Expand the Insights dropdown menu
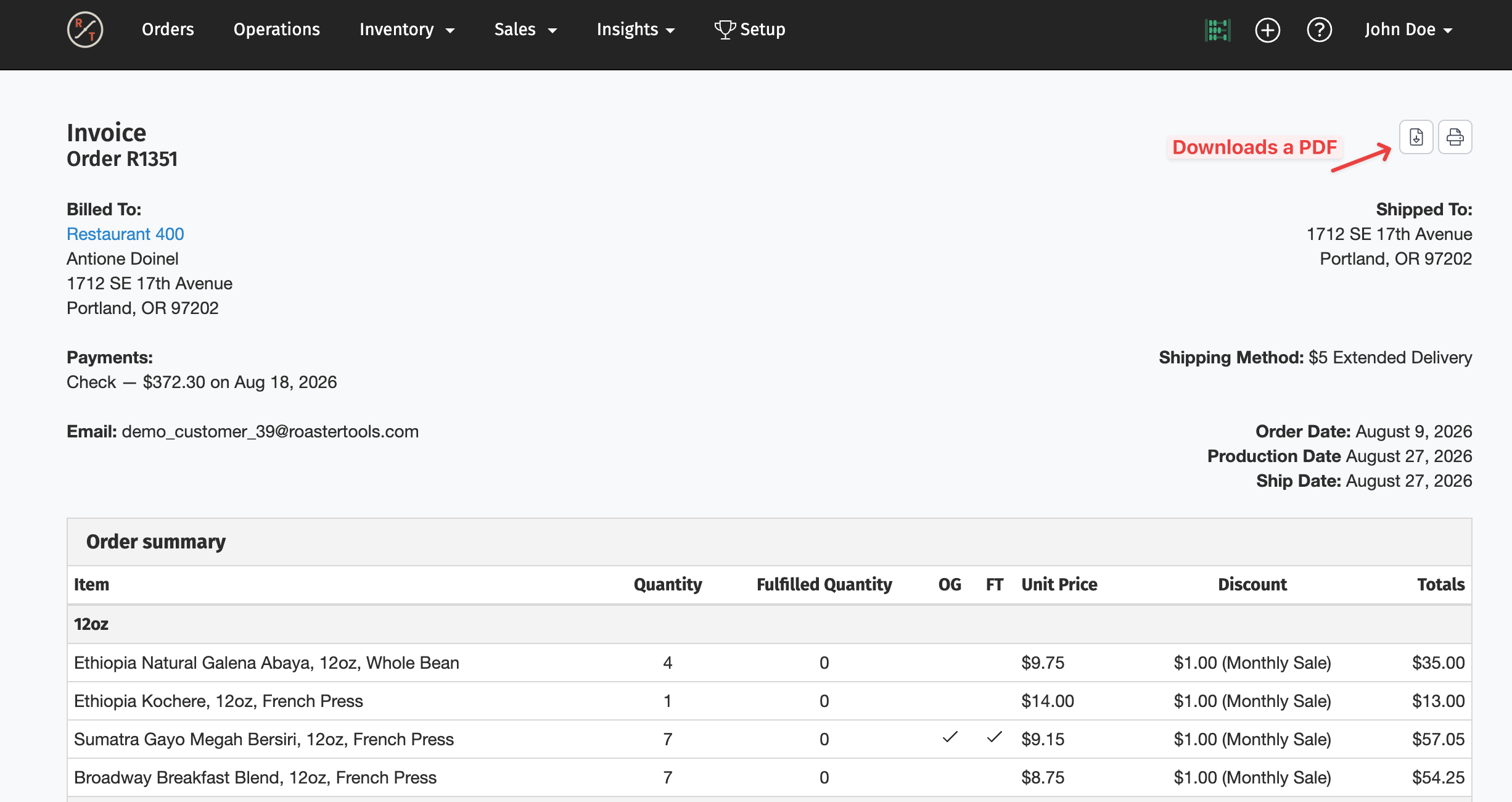 (636, 30)
